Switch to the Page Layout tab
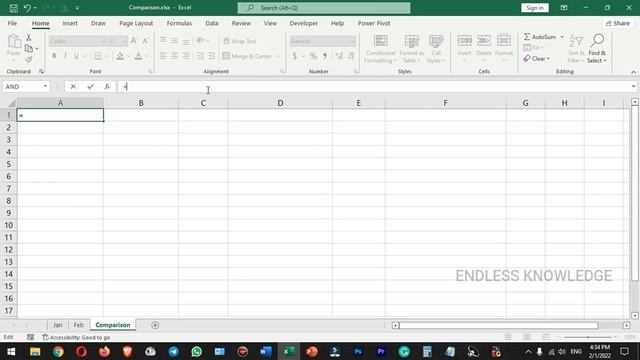This screenshot has width=640, height=360. point(136,23)
